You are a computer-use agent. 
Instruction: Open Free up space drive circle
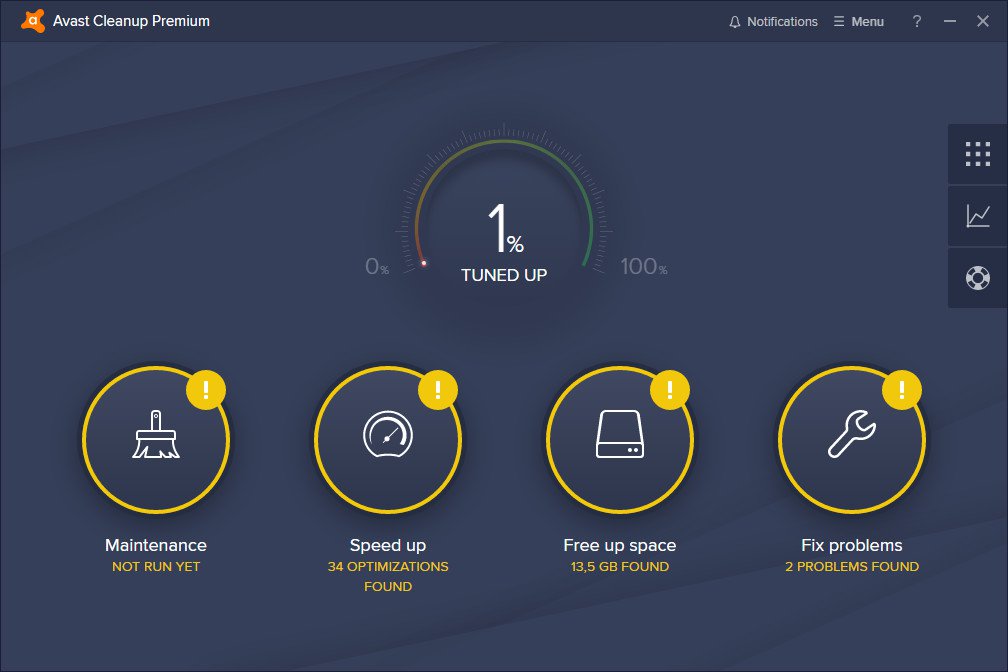620,439
